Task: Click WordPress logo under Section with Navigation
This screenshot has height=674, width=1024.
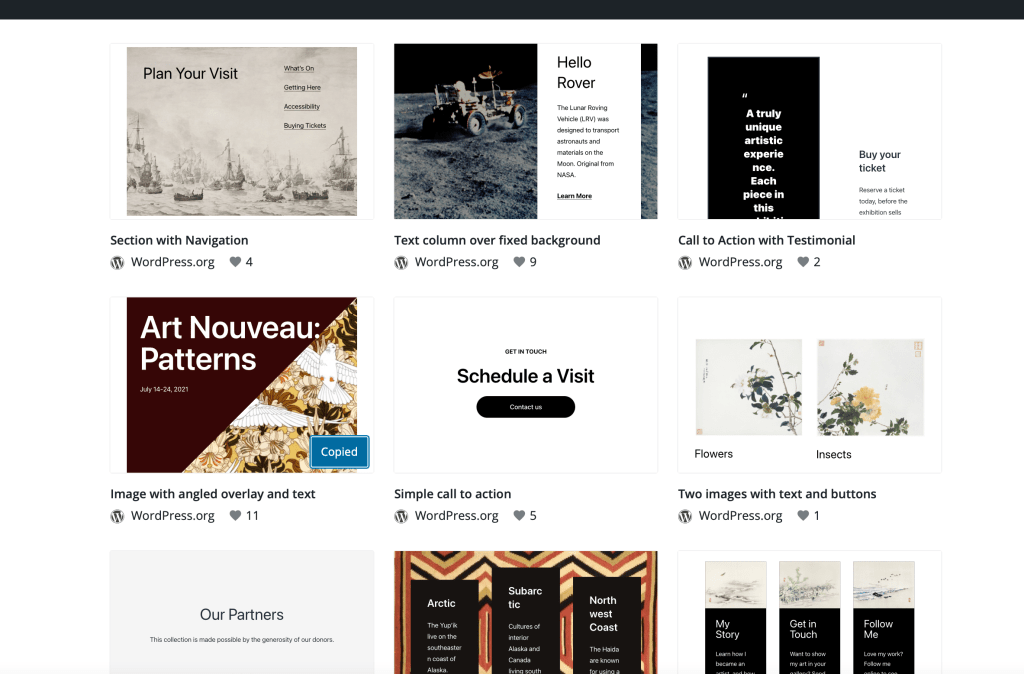Action: tap(118, 263)
